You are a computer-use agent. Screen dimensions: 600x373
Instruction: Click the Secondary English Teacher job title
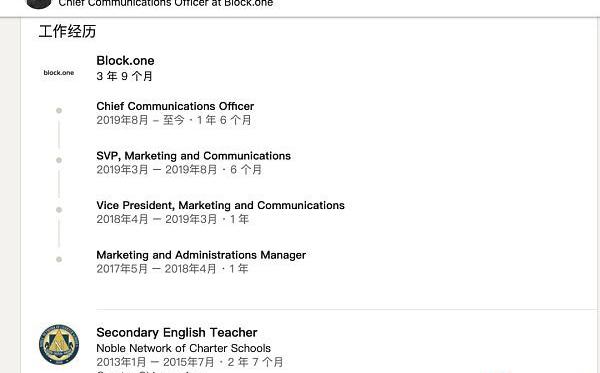(176, 332)
